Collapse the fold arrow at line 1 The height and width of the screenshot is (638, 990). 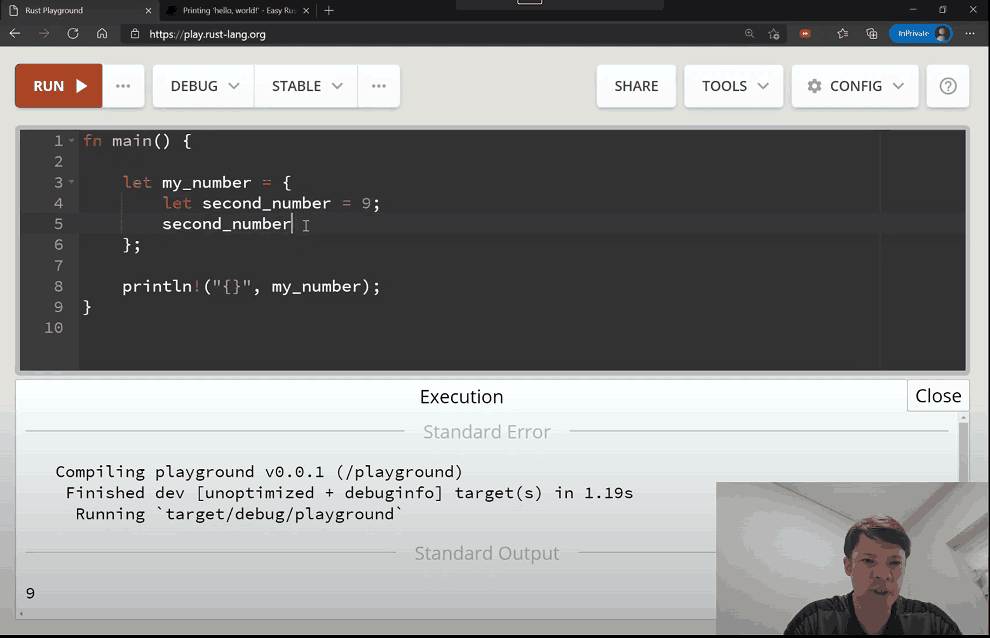[72, 141]
